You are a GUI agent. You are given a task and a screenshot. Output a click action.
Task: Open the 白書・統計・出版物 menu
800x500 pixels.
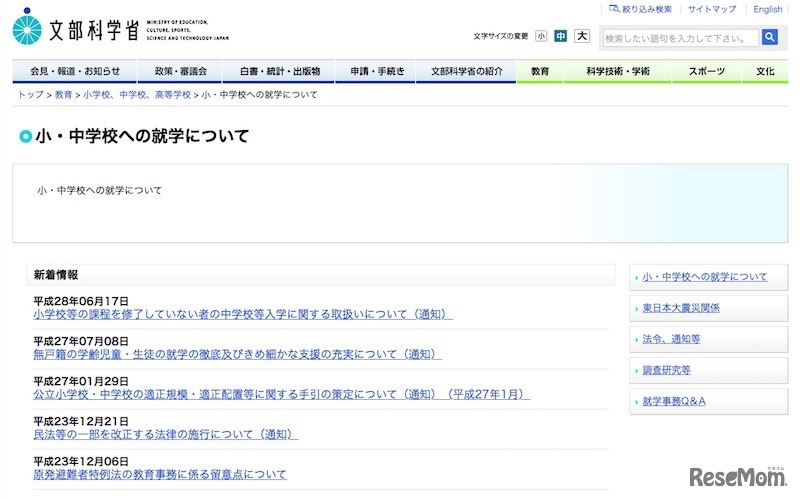(x=279, y=72)
